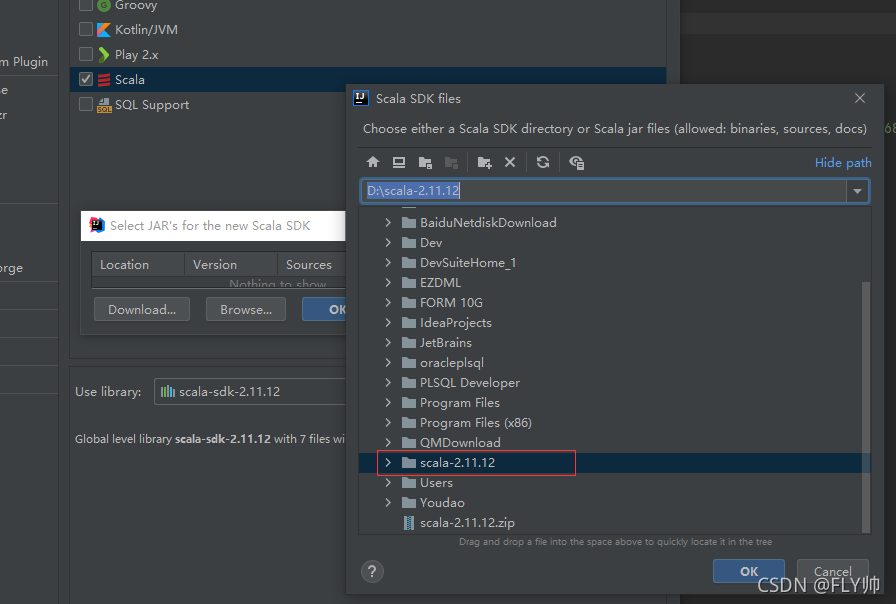Select the IdeaProjects folder row
The width and height of the screenshot is (896, 604).
[x=610, y=323]
